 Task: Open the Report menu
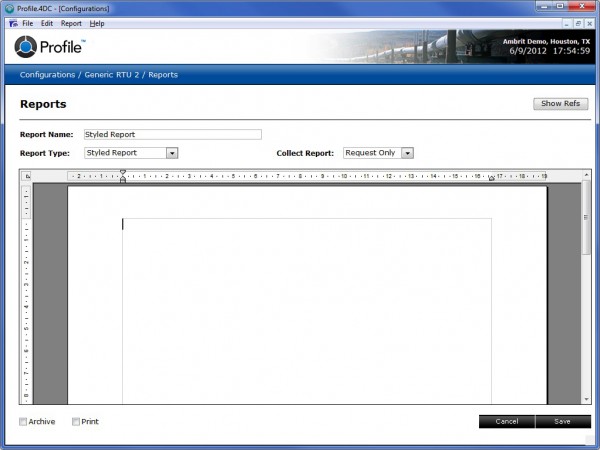click(x=71, y=23)
